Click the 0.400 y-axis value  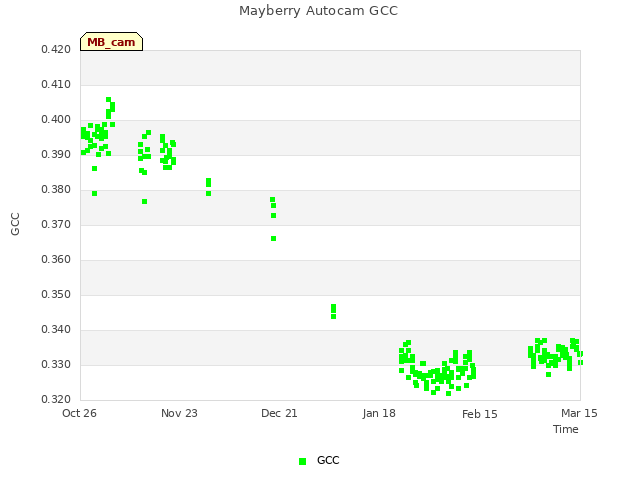click(x=56, y=120)
